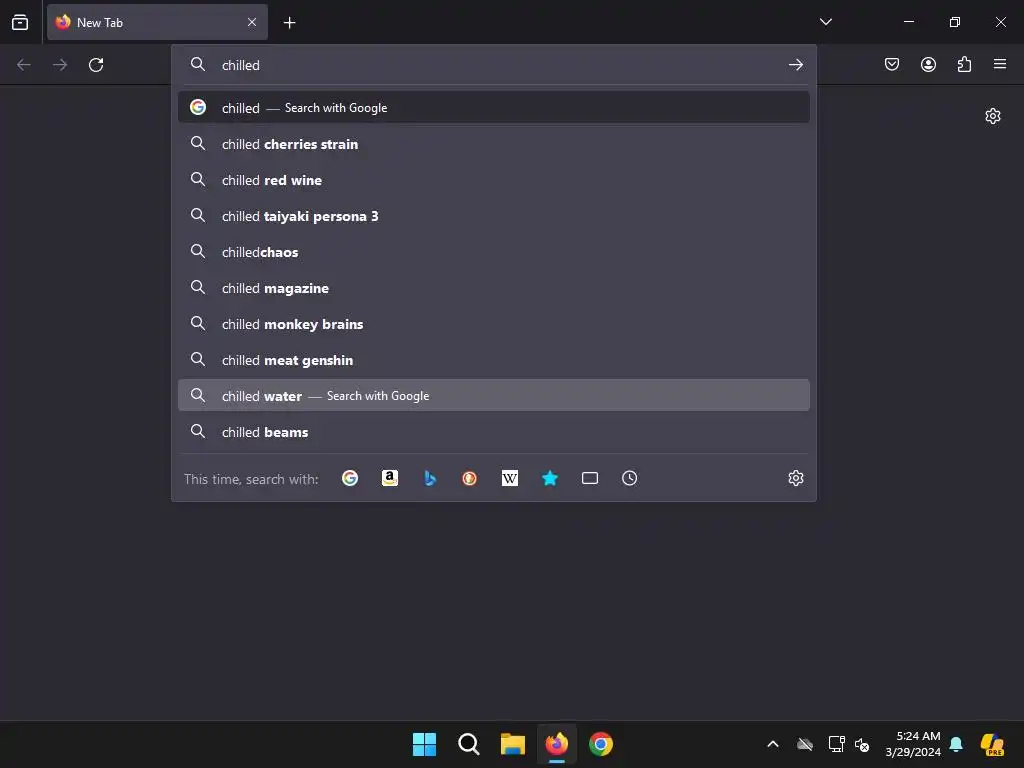Click Firefox icon in taskbar
This screenshot has width=1024, height=768.
point(557,744)
